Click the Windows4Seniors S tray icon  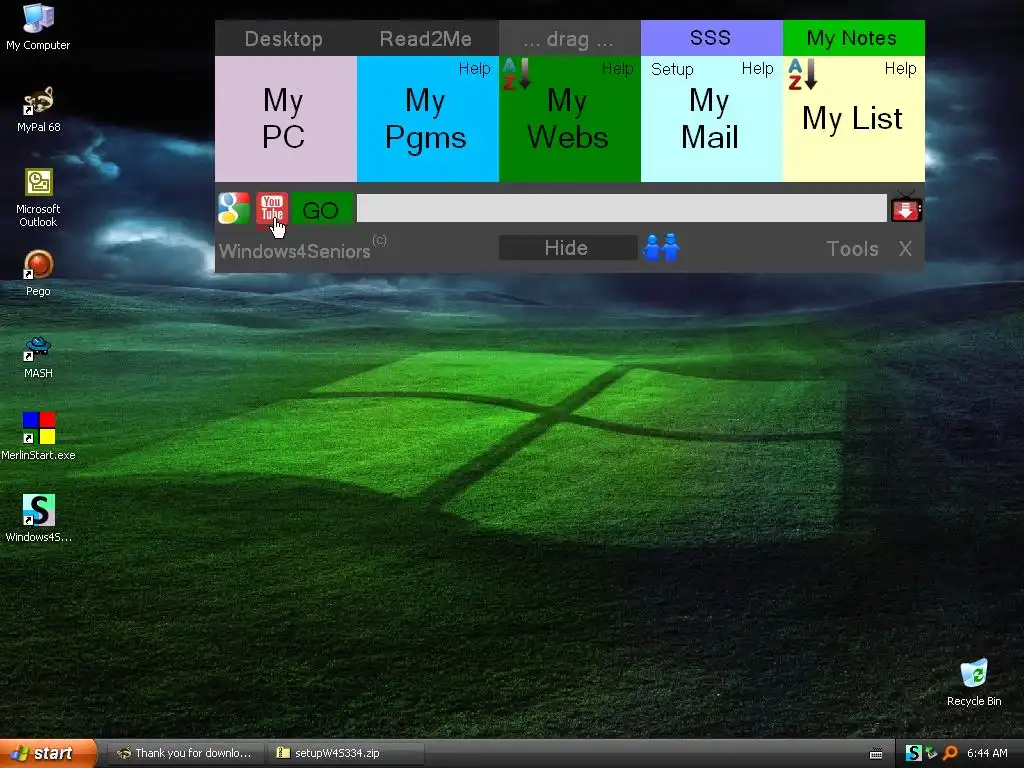(913, 753)
